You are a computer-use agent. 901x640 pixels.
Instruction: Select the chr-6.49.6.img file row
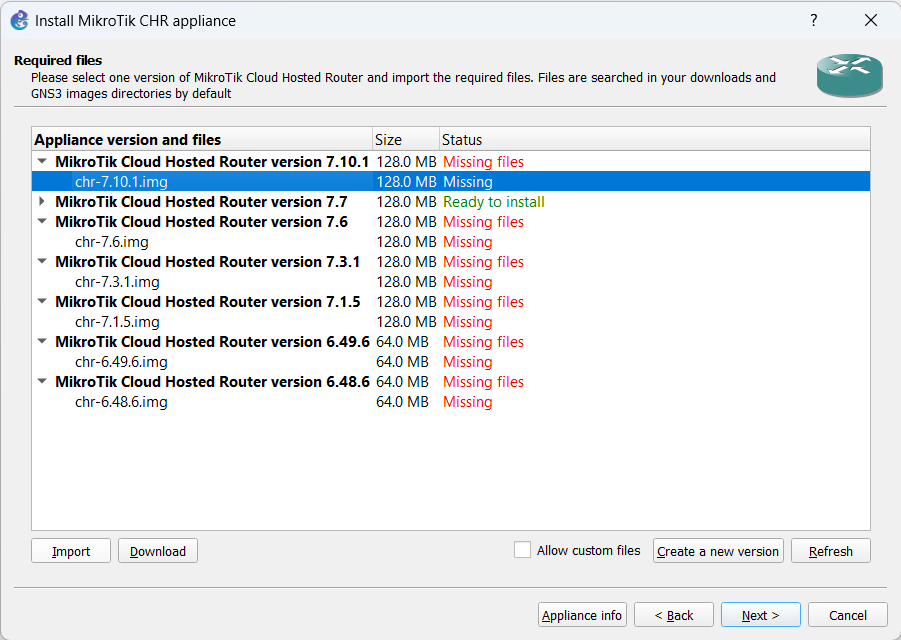(451, 362)
